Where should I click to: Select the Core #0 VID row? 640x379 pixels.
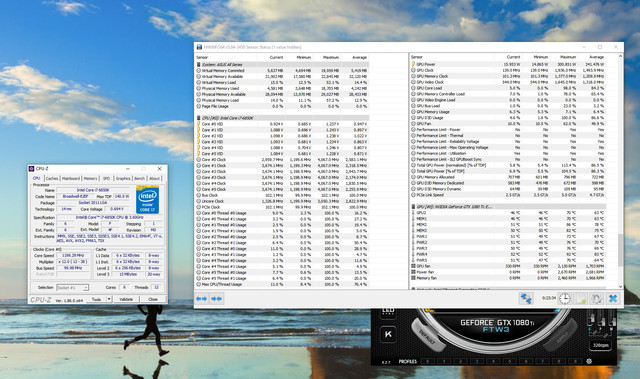pos(282,124)
